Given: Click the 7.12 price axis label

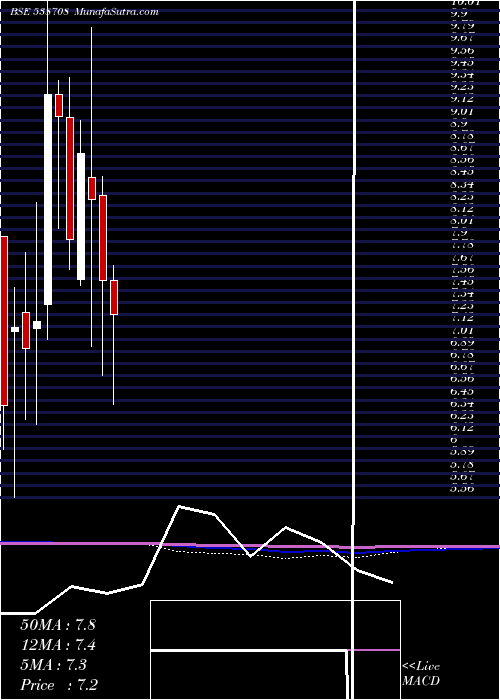Looking at the screenshot, I should pos(462,318).
